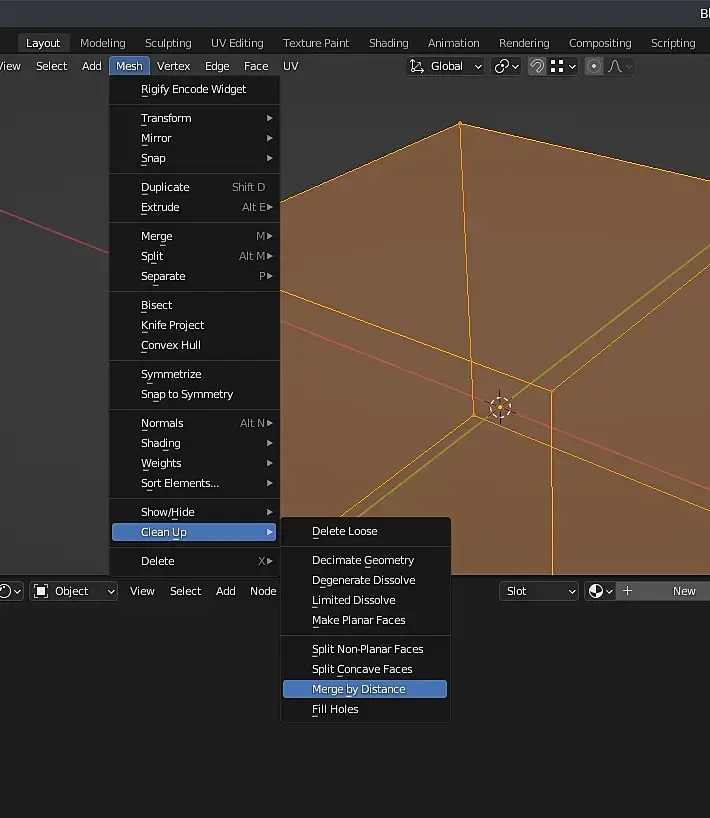Image resolution: width=710 pixels, height=818 pixels.
Task: Toggle proportional editing
Action: pyautogui.click(x=594, y=66)
